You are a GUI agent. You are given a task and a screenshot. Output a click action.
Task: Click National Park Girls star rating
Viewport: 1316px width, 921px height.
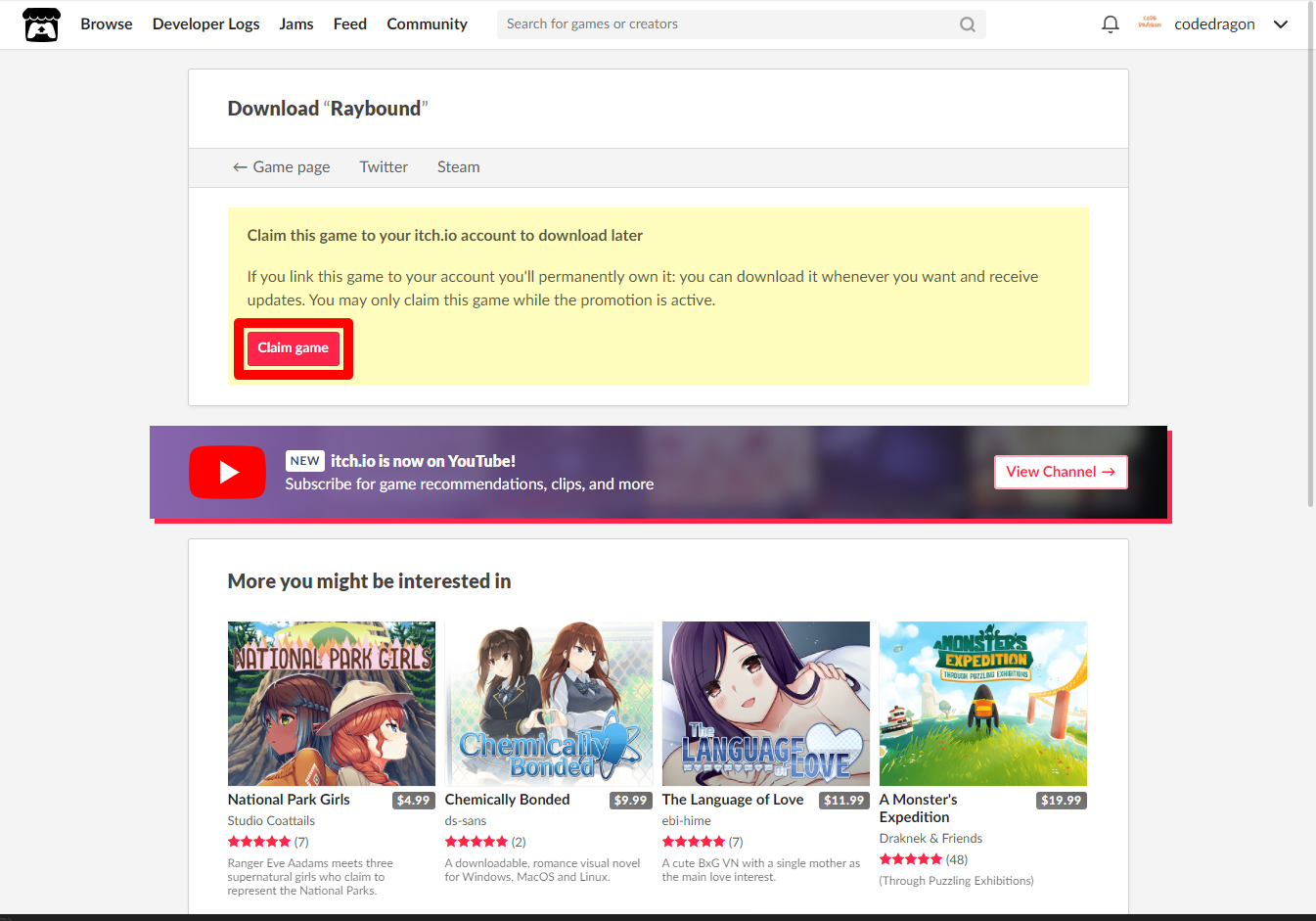click(259, 842)
